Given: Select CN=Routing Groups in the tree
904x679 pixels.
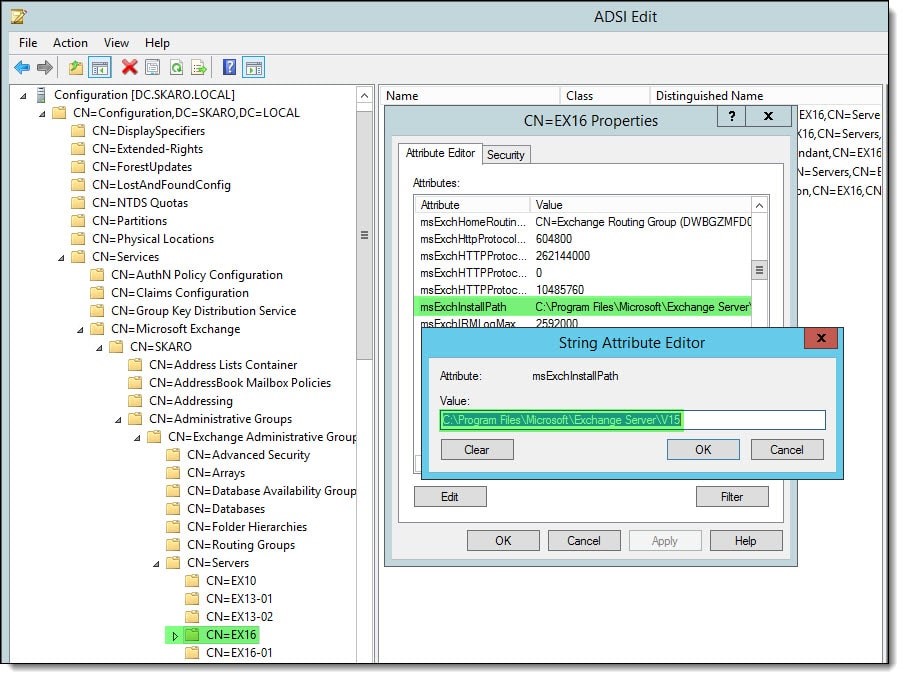Looking at the screenshot, I should [241, 545].
